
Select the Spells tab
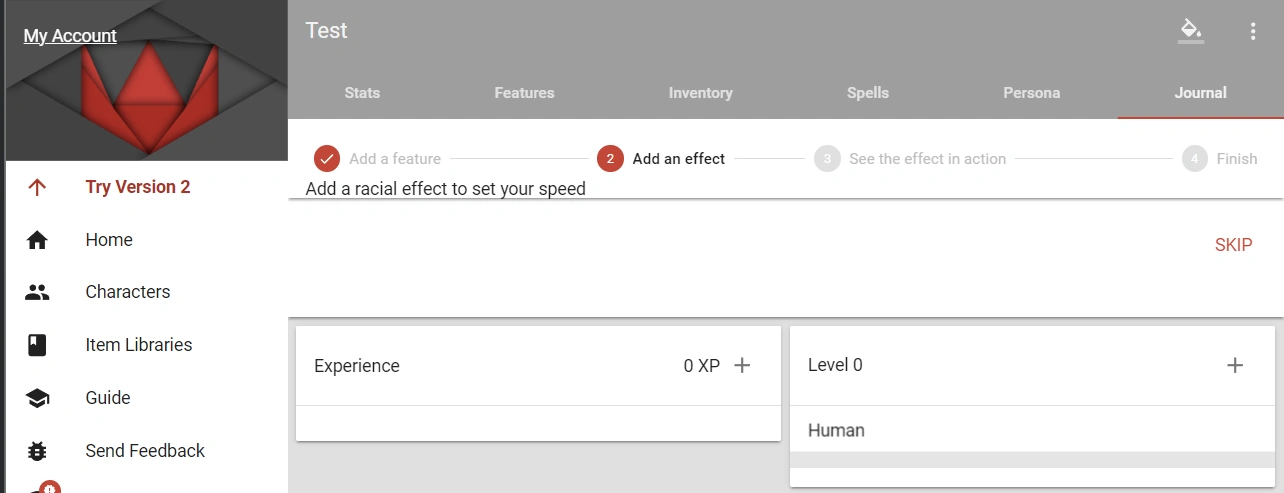[x=868, y=93]
